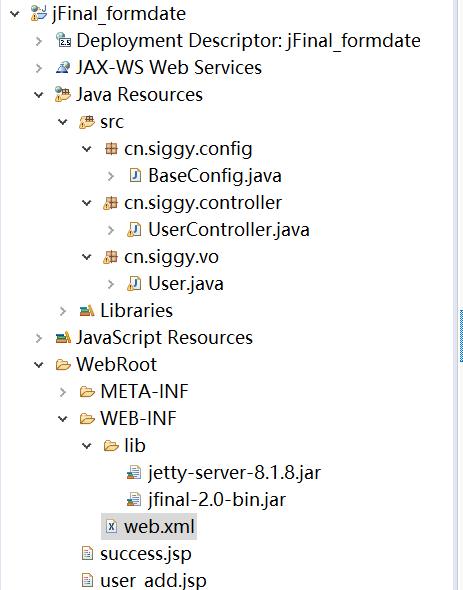The width and height of the screenshot is (463, 590).
Task: Collapse the Java Resources node
Action: pyautogui.click(x=39, y=95)
